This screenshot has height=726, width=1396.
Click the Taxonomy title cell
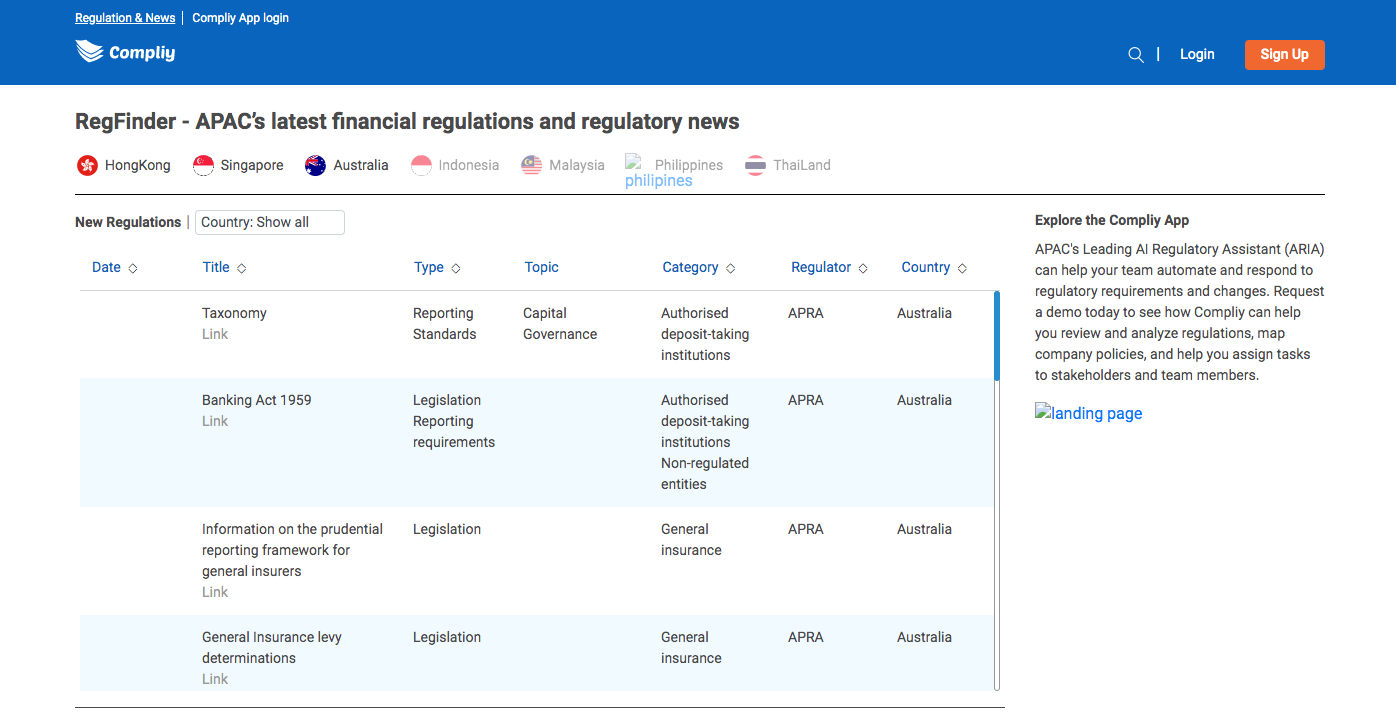(x=234, y=313)
